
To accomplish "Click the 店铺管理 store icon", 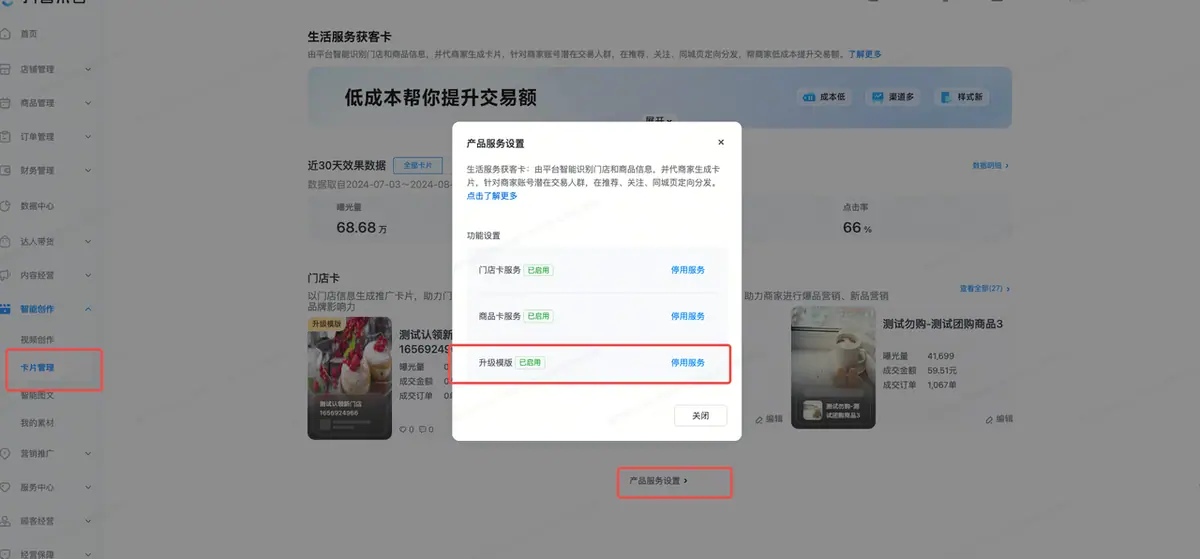I will [6, 70].
